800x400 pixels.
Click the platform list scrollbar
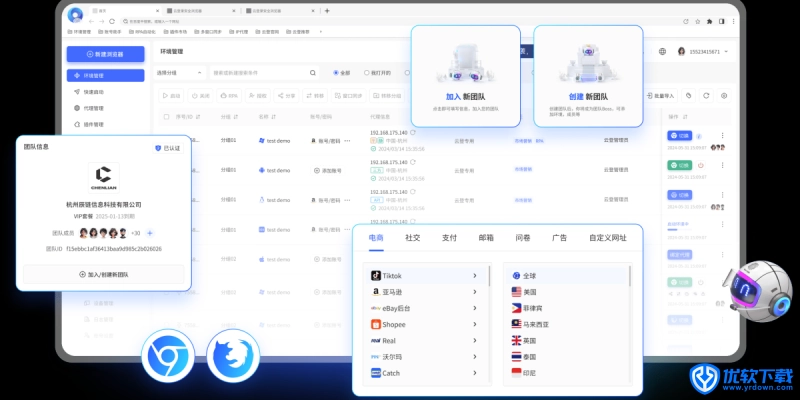(x=489, y=276)
